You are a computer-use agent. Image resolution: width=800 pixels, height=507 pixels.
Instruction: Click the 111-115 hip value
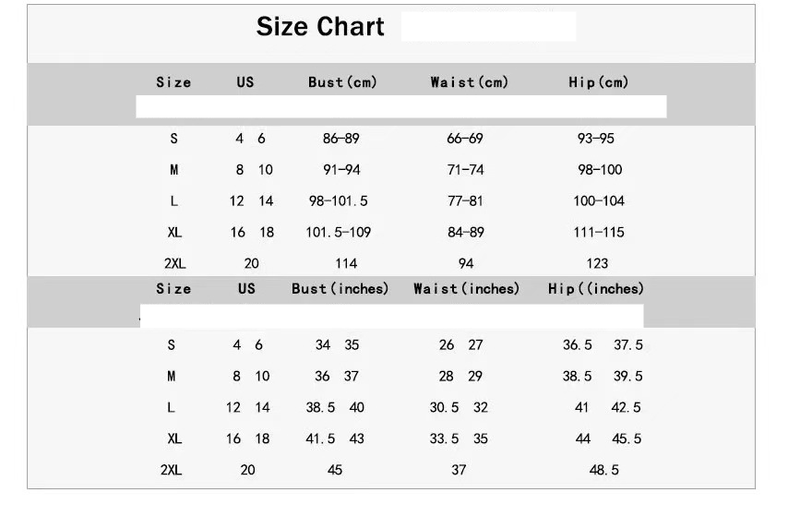click(x=599, y=232)
